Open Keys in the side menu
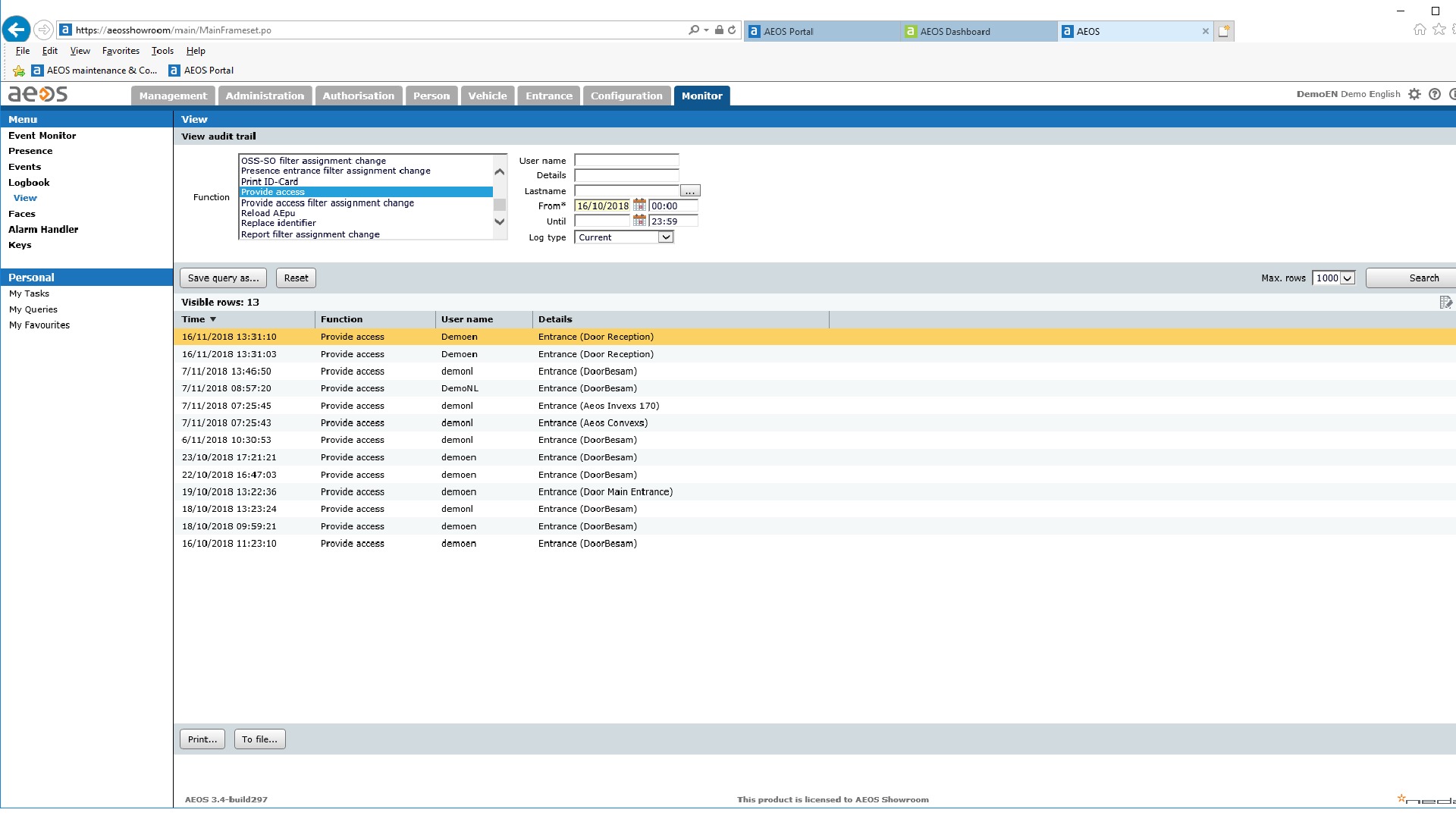This screenshot has width=1456, height=819. 20,245
